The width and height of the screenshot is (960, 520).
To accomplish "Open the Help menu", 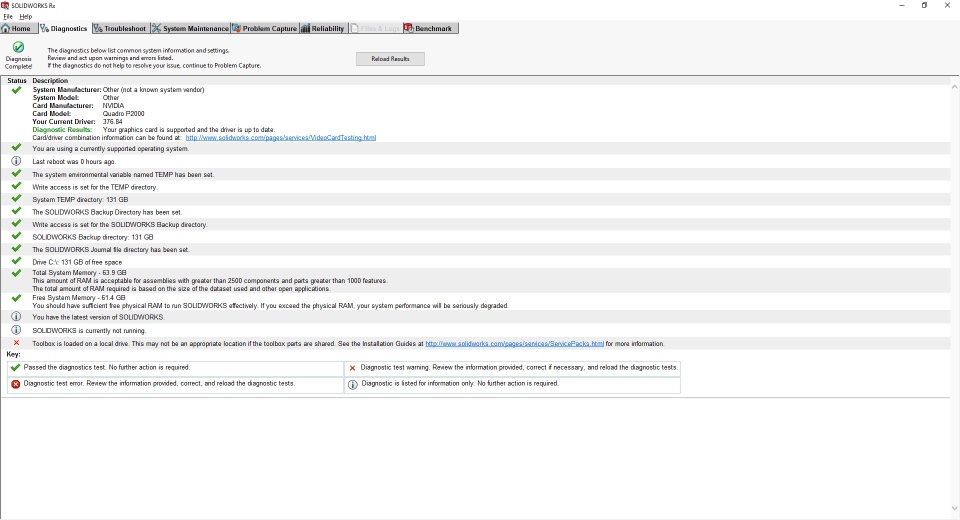I will point(26,17).
